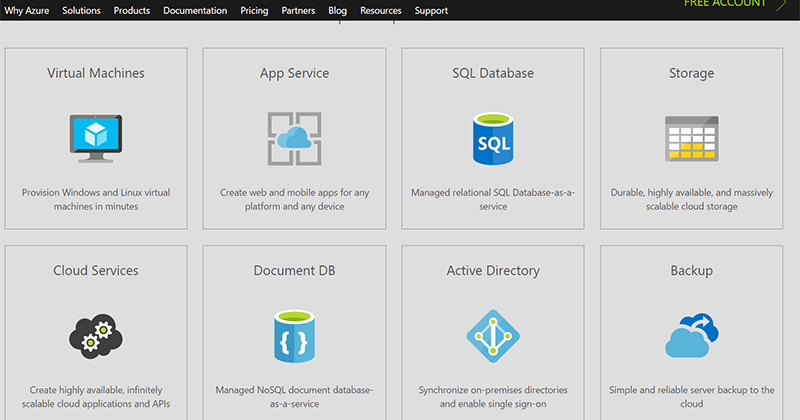Select the Cloud Services heading

point(96,270)
